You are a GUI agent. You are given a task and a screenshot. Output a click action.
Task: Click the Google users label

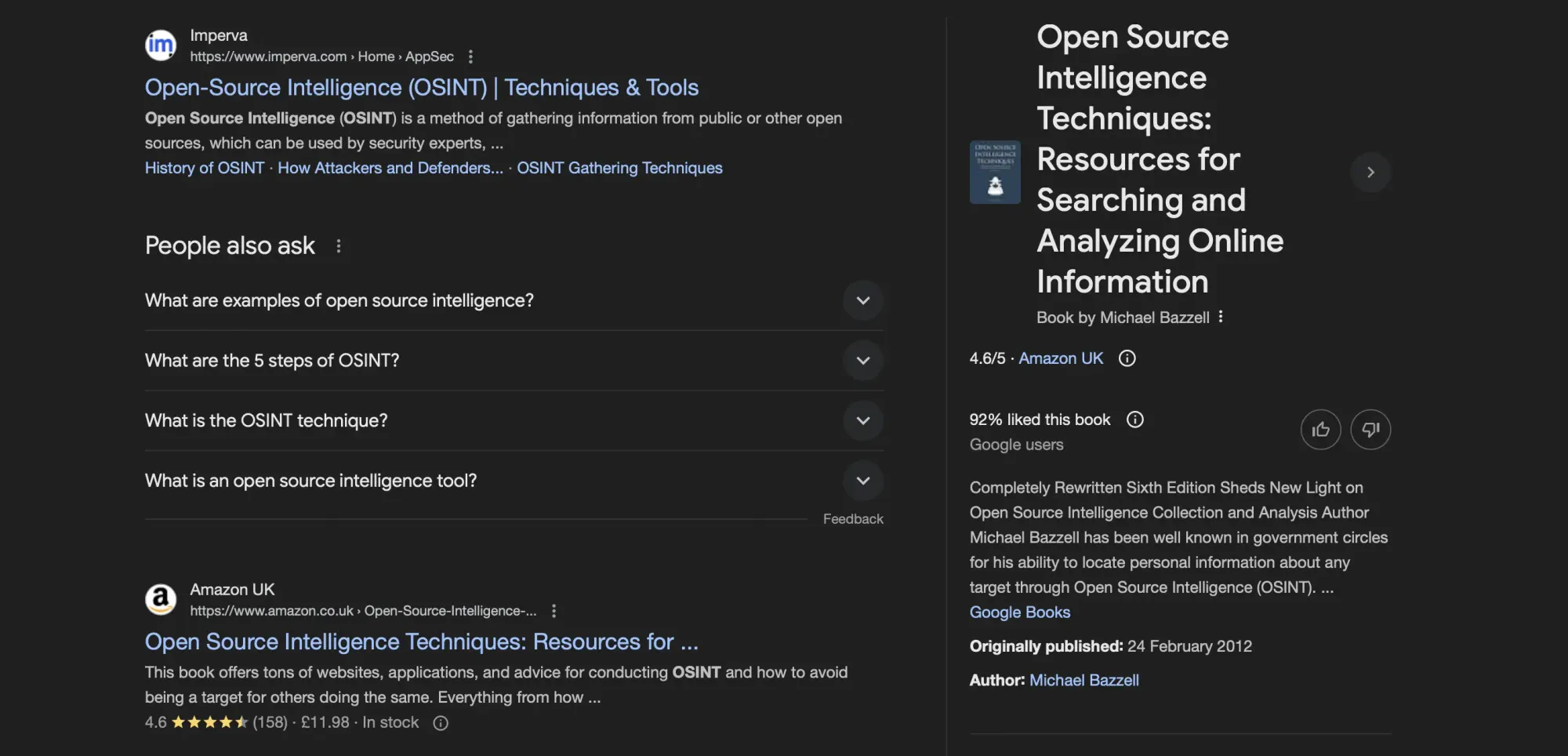coord(1016,445)
